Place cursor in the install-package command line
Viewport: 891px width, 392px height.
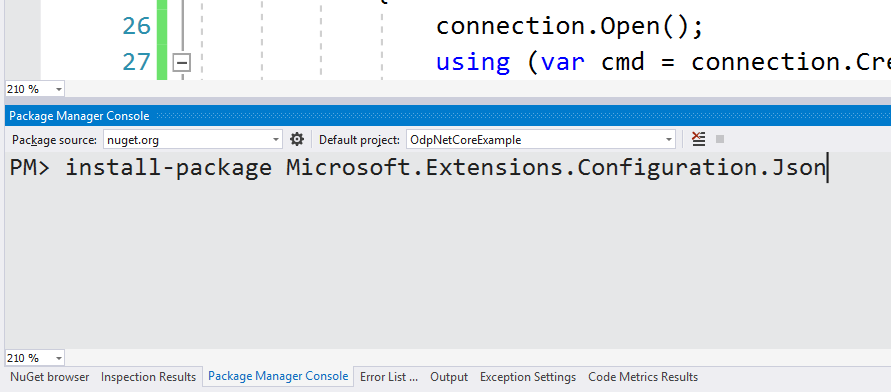pyautogui.click(x=418, y=168)
